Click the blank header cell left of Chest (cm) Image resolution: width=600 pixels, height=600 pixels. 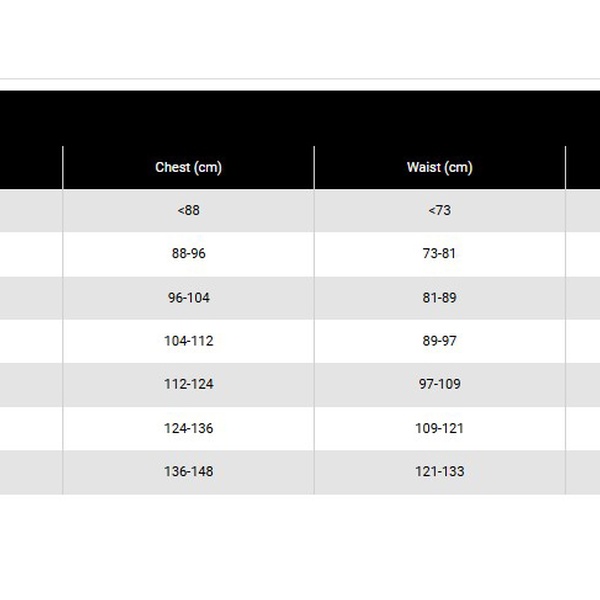(x=30, y=167)
